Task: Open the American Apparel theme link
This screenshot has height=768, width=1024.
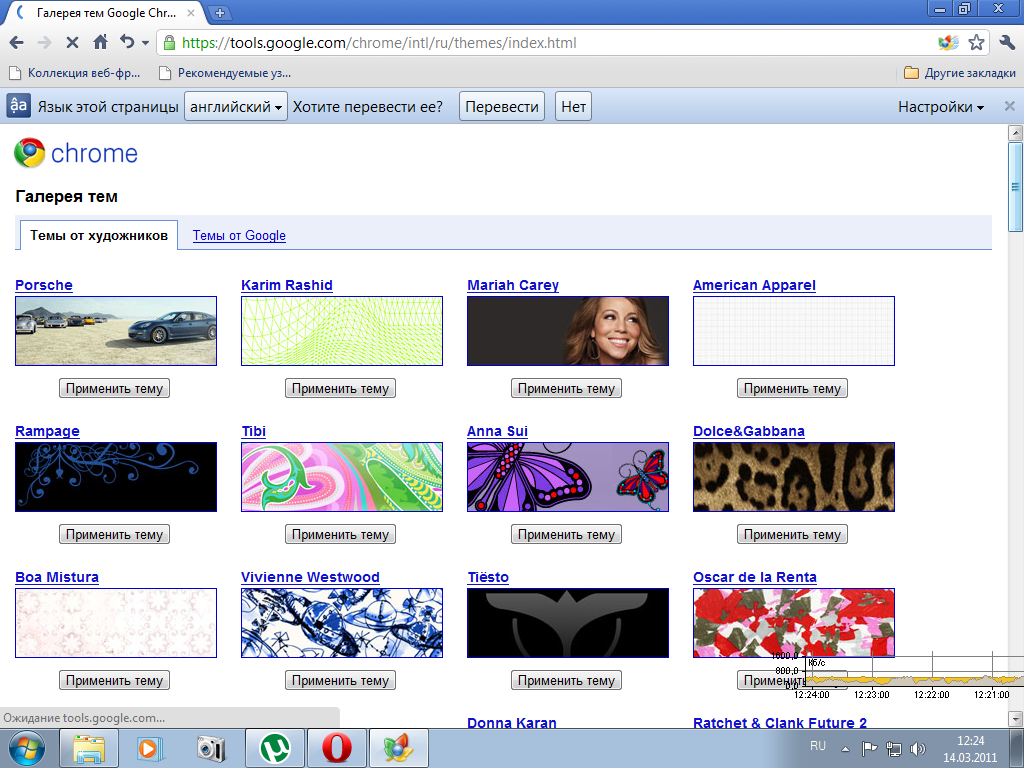Action: click(754, 285)
